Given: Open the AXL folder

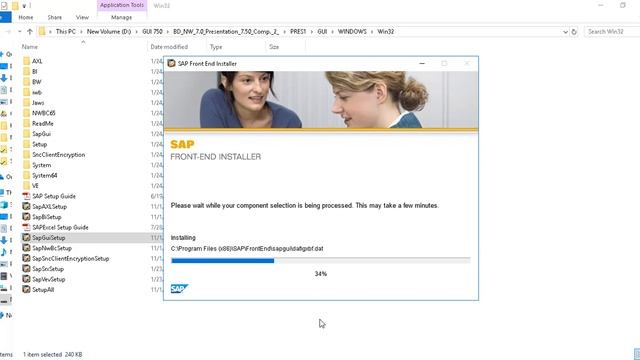Looking at the screenshot, I should pos(37,61).
